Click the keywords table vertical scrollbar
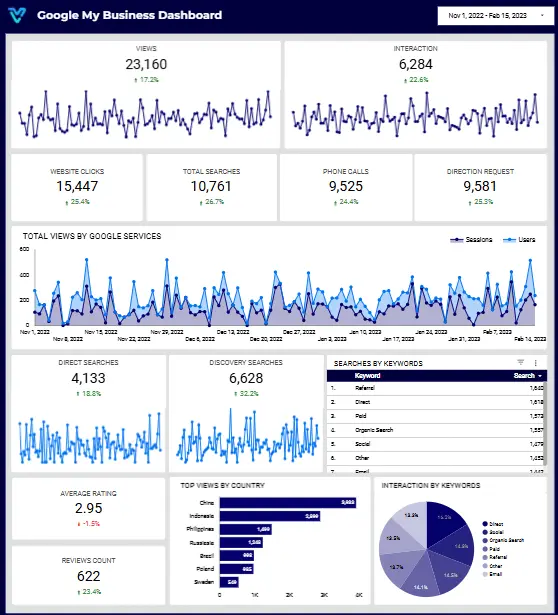This screenshot has height=615, width=558. coord(545,424)
